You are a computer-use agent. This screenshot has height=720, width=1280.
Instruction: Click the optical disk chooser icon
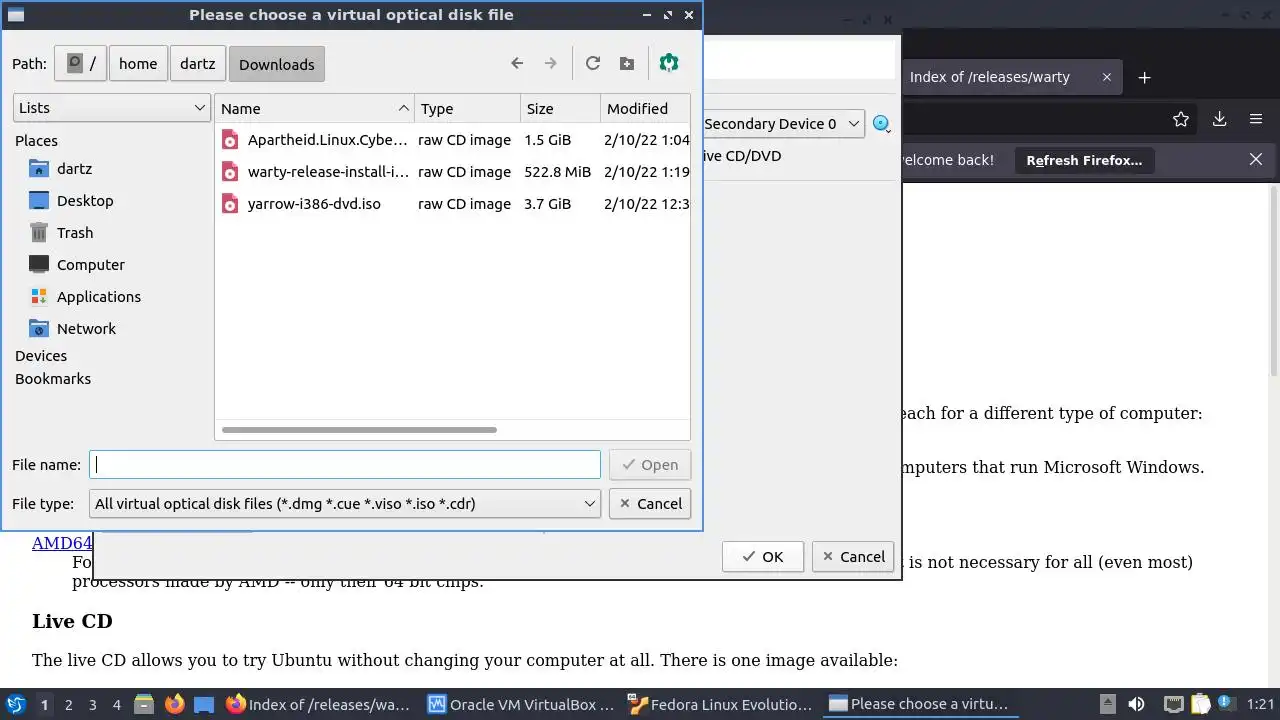pos(881,124)
